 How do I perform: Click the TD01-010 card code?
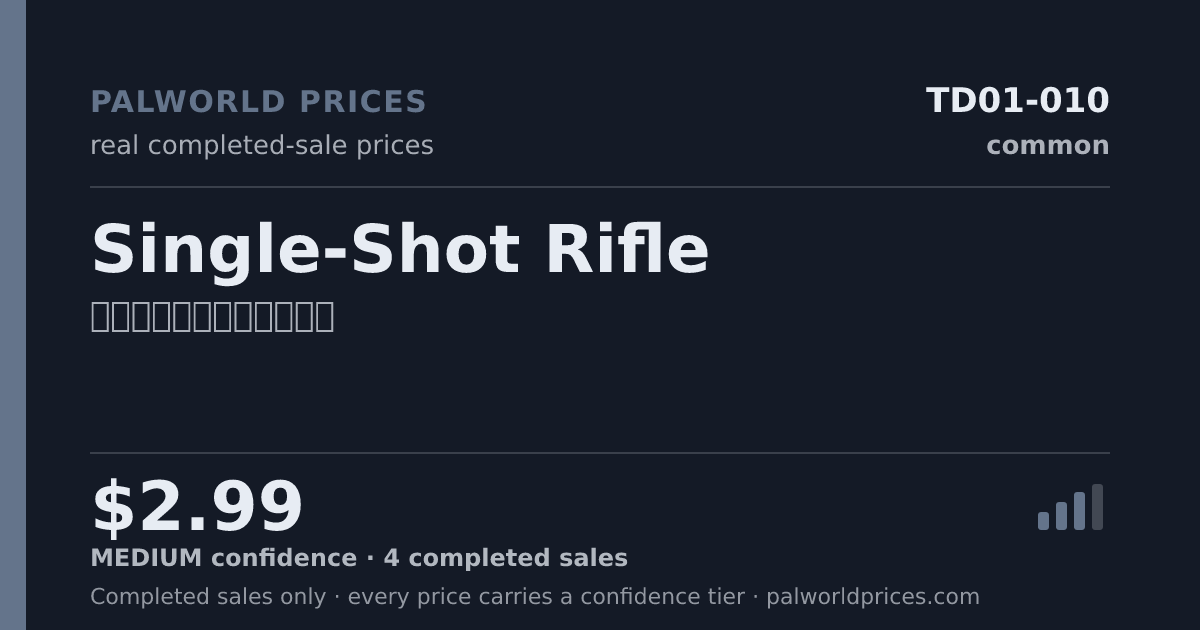(x=1017, y=101)
